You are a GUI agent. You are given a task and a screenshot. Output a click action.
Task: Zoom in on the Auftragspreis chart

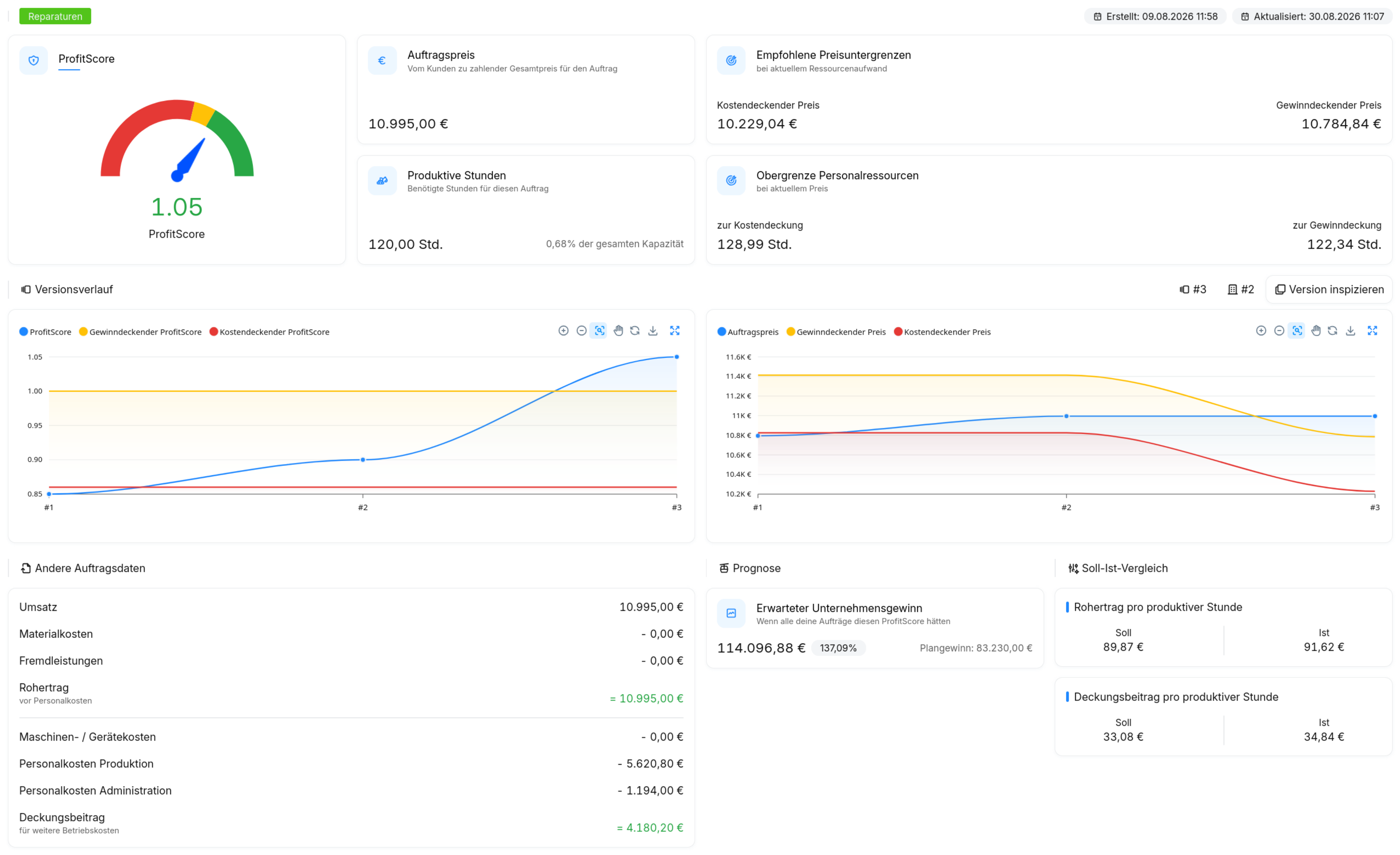pyautogui.click(x=1261, y=331)
